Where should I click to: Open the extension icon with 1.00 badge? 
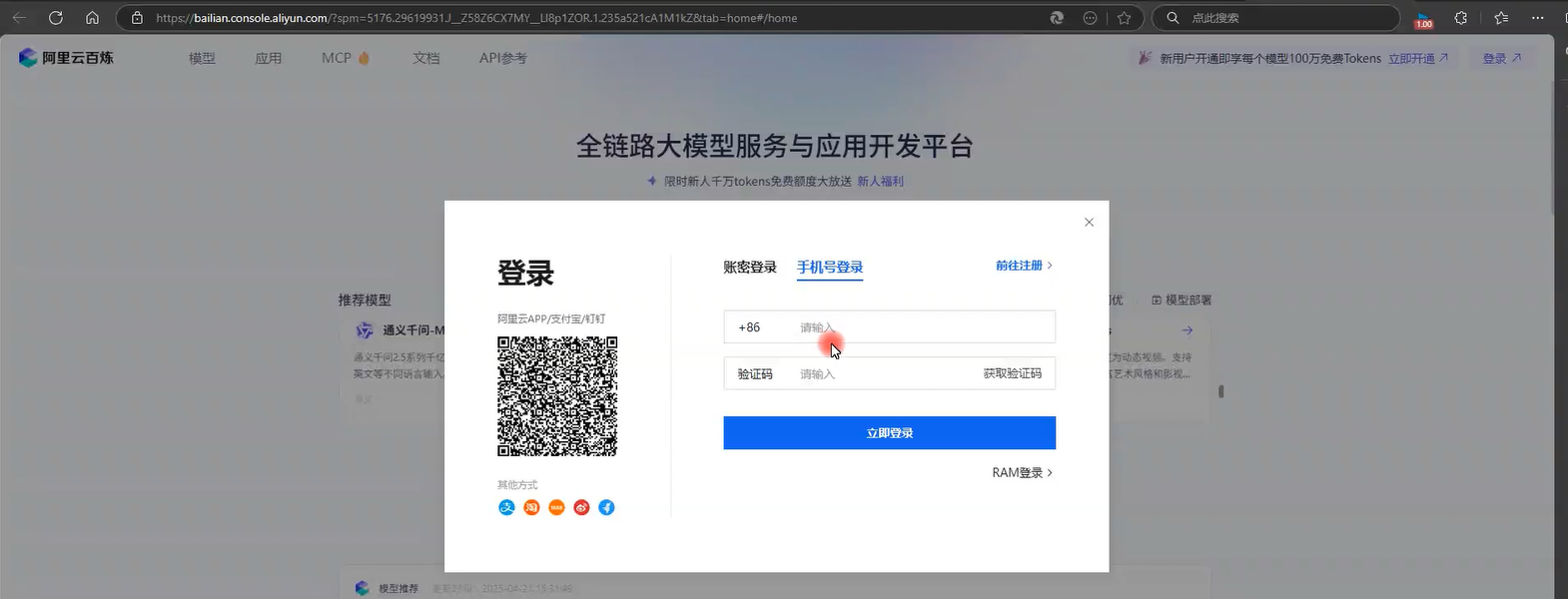[1423, 19]
